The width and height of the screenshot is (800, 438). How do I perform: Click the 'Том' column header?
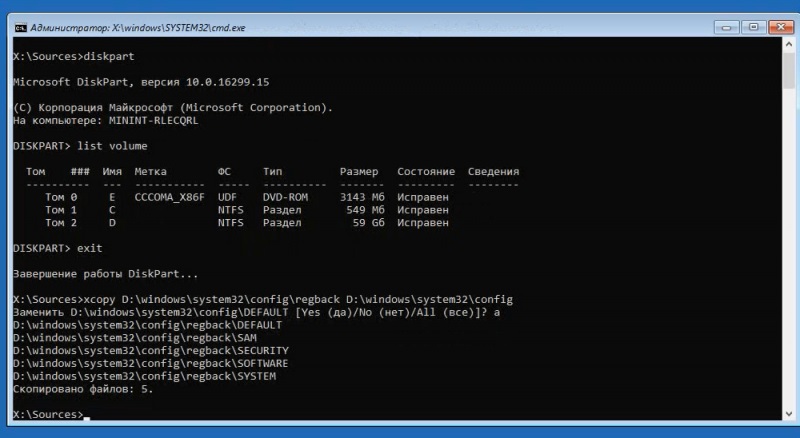[x=36, y=172]
